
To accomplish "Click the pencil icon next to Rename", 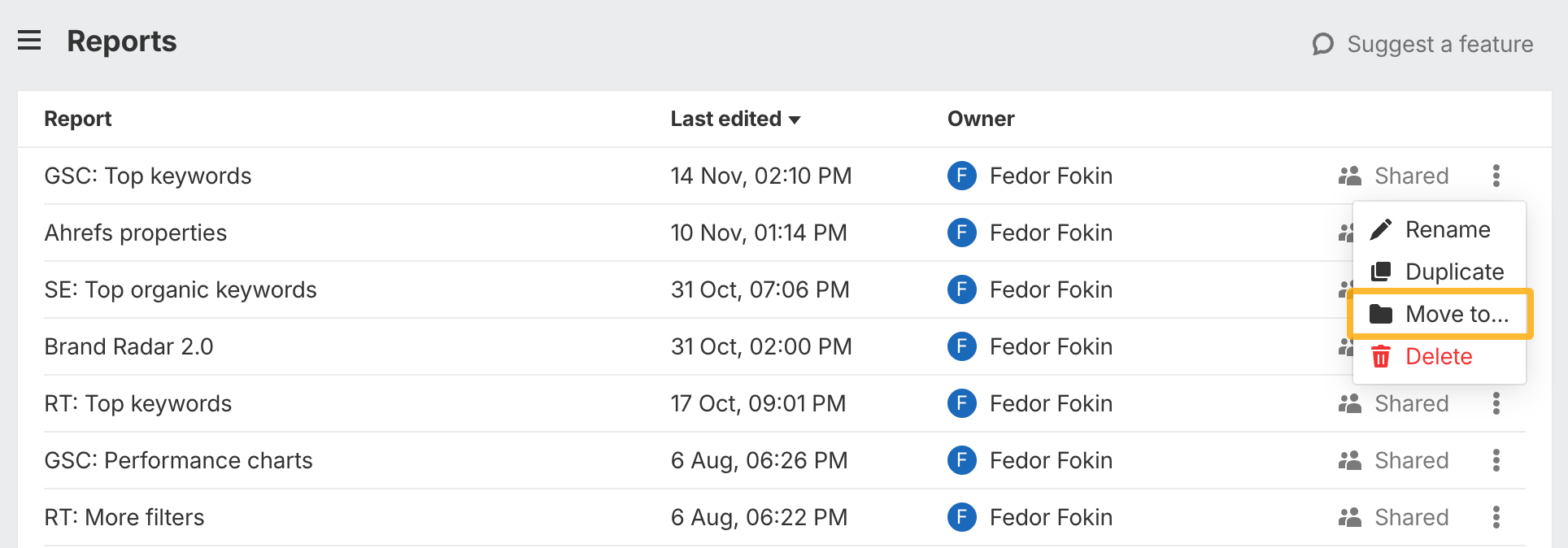I will coord(1381,229).
